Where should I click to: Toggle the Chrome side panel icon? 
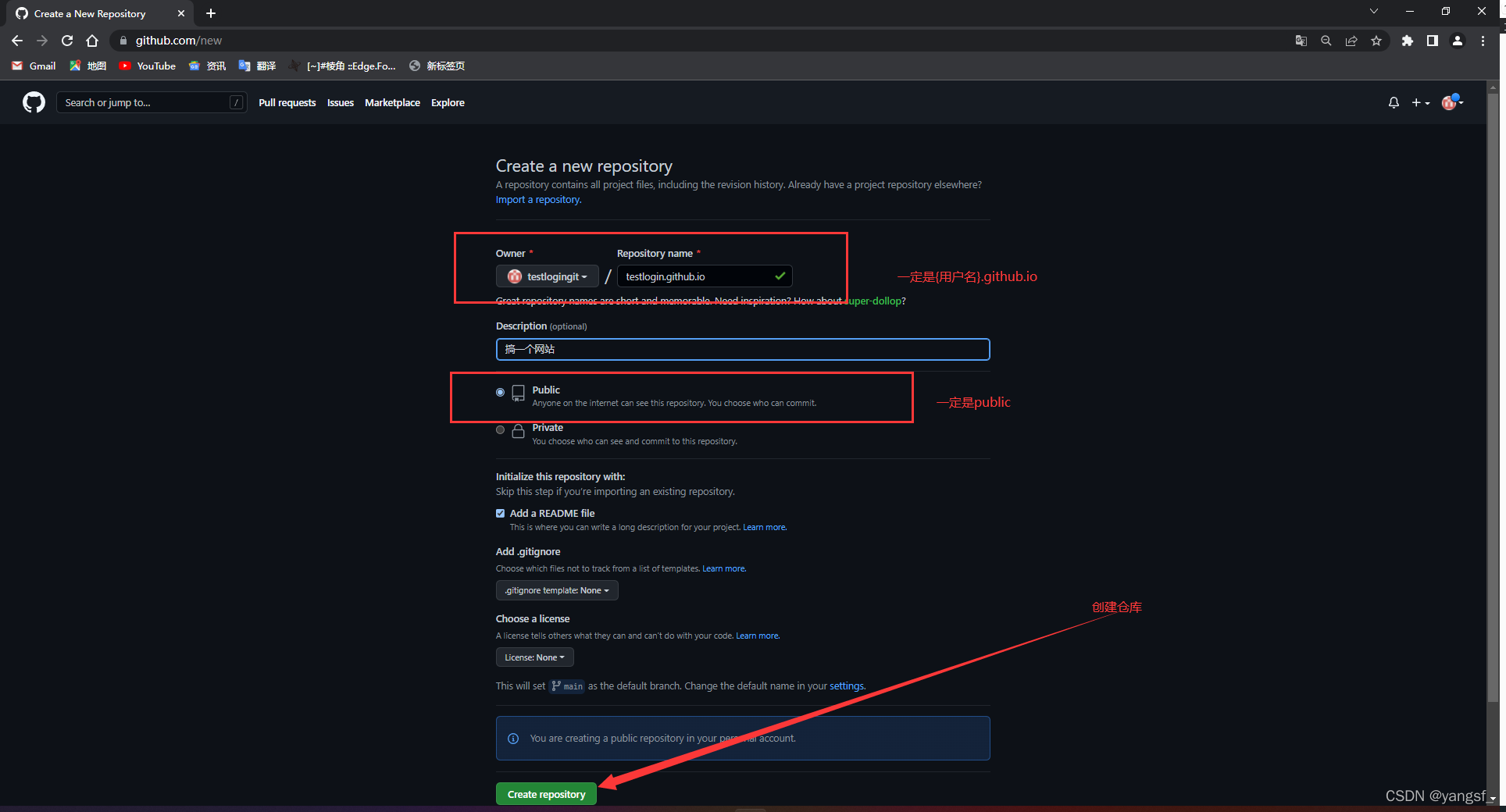(x=1433, y=41)
